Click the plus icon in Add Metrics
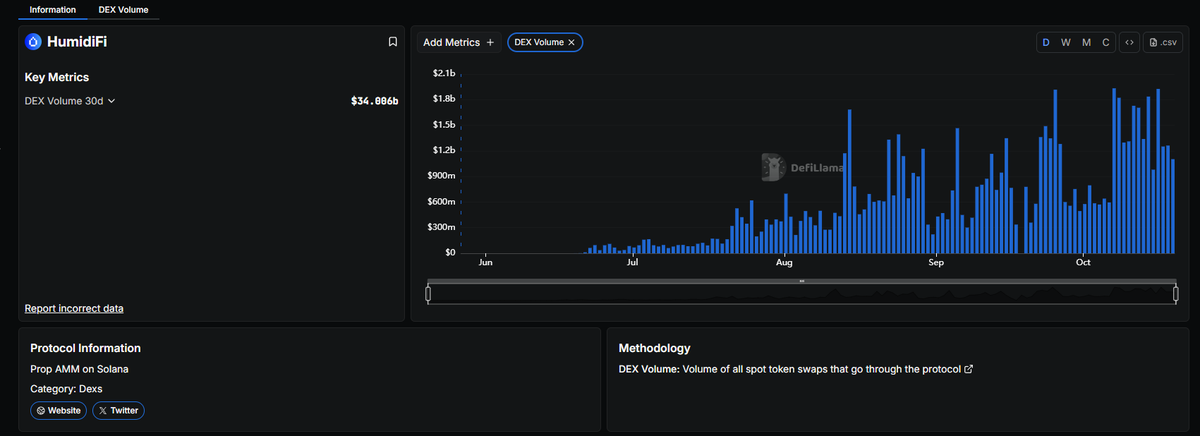Image resolution: width=1200 pixels, height=436 pixels. [x=490, y=42]
